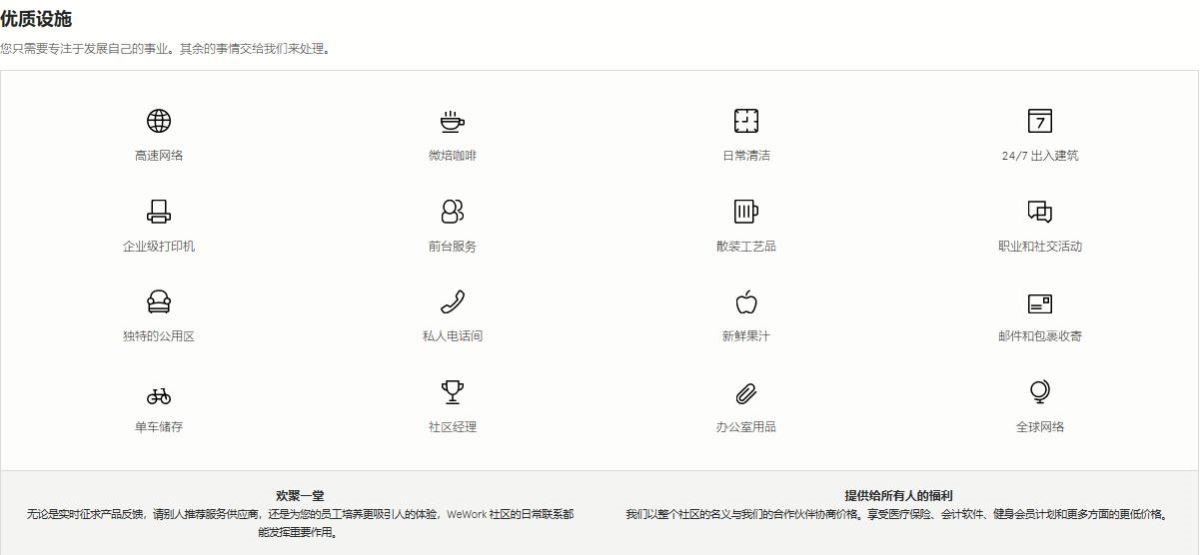This screenshot has height=555, width=1200.
Task: Click the chat bubbles icon for 职业和社交活动
Action: click(1040, 211)
